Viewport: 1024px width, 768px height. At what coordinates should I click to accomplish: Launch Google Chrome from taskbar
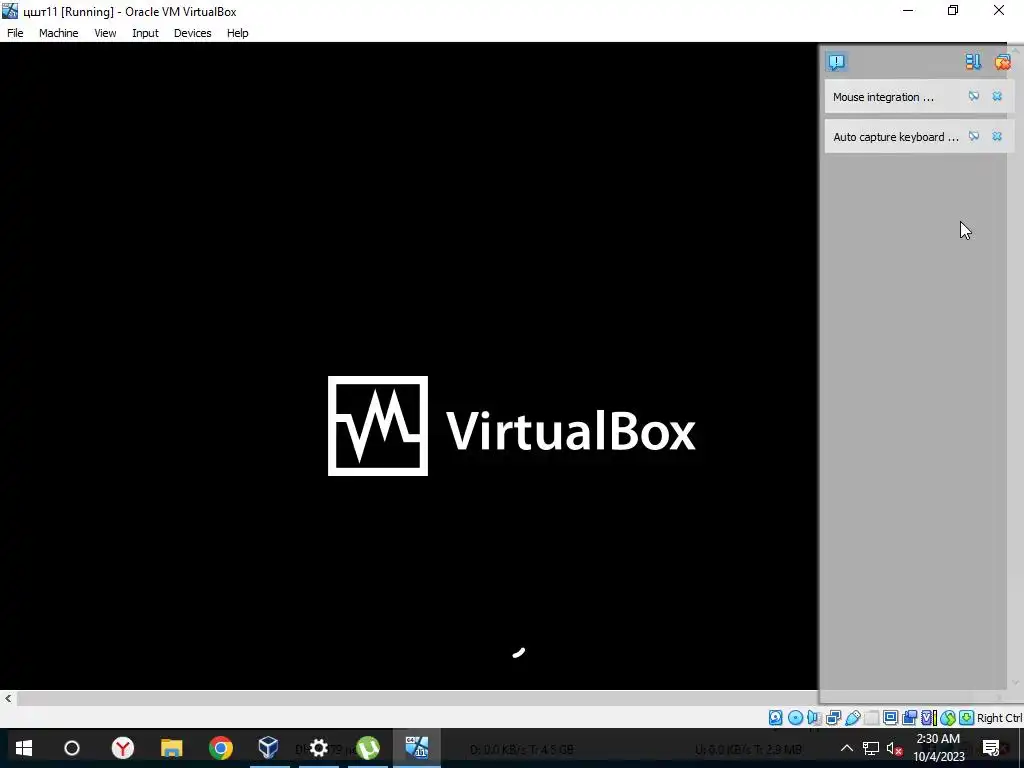coord(221,748)
